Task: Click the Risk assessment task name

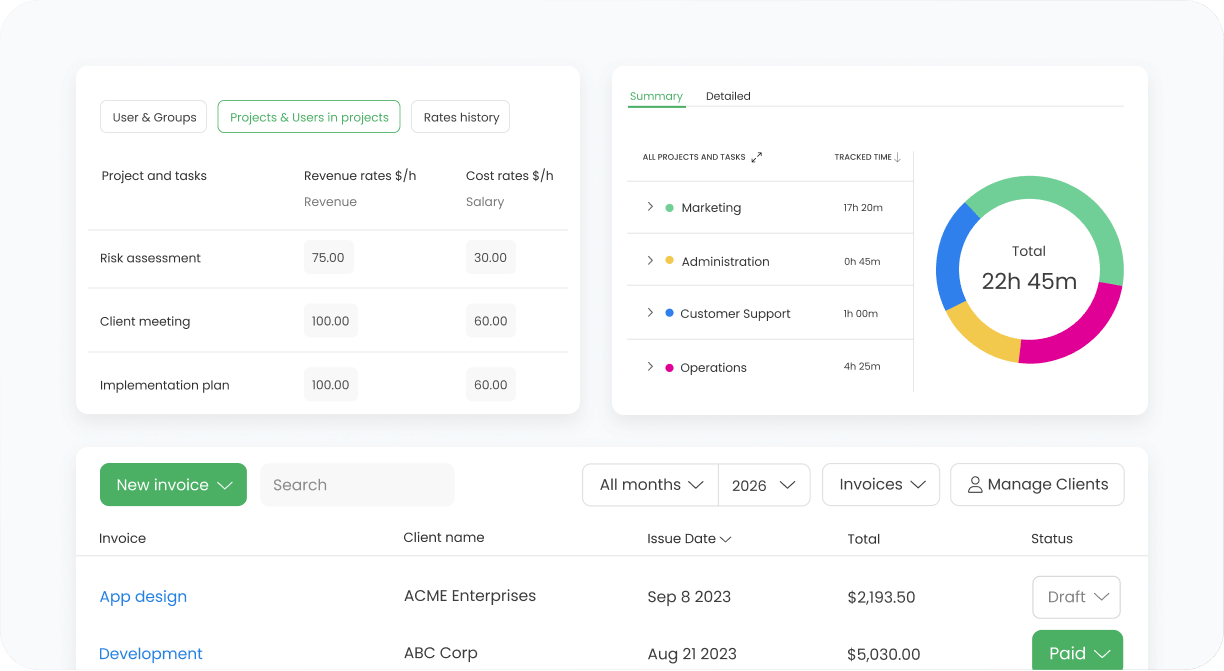Action: [x=150, y=258]
